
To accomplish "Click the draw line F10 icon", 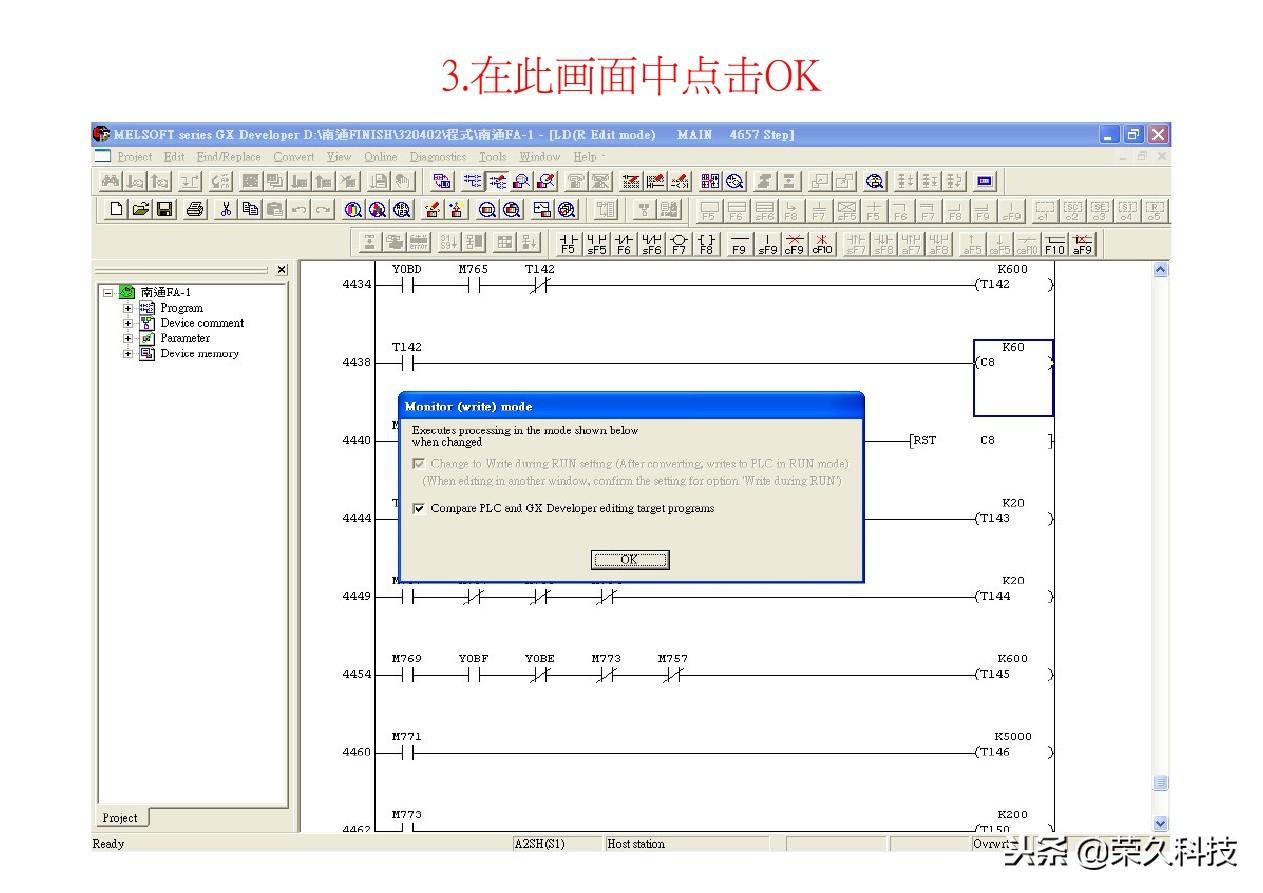I will [x=1054, y=243].
